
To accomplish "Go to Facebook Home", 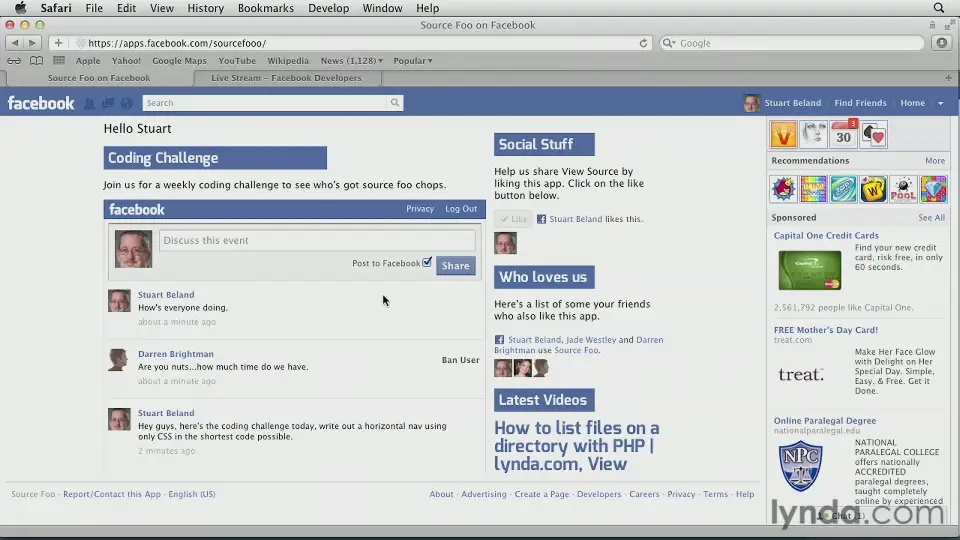I will click(912, 103).
